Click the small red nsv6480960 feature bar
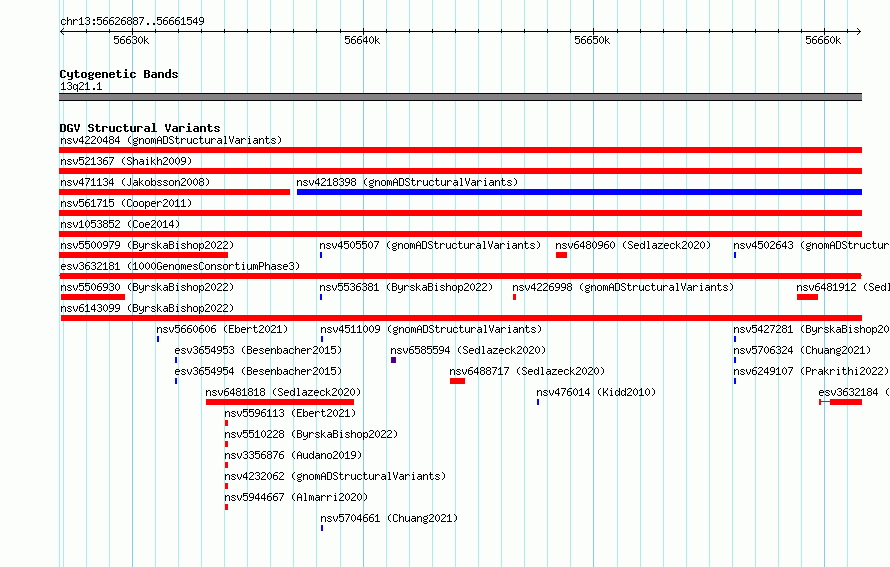The image size is (890, 567). pos(561,255)
